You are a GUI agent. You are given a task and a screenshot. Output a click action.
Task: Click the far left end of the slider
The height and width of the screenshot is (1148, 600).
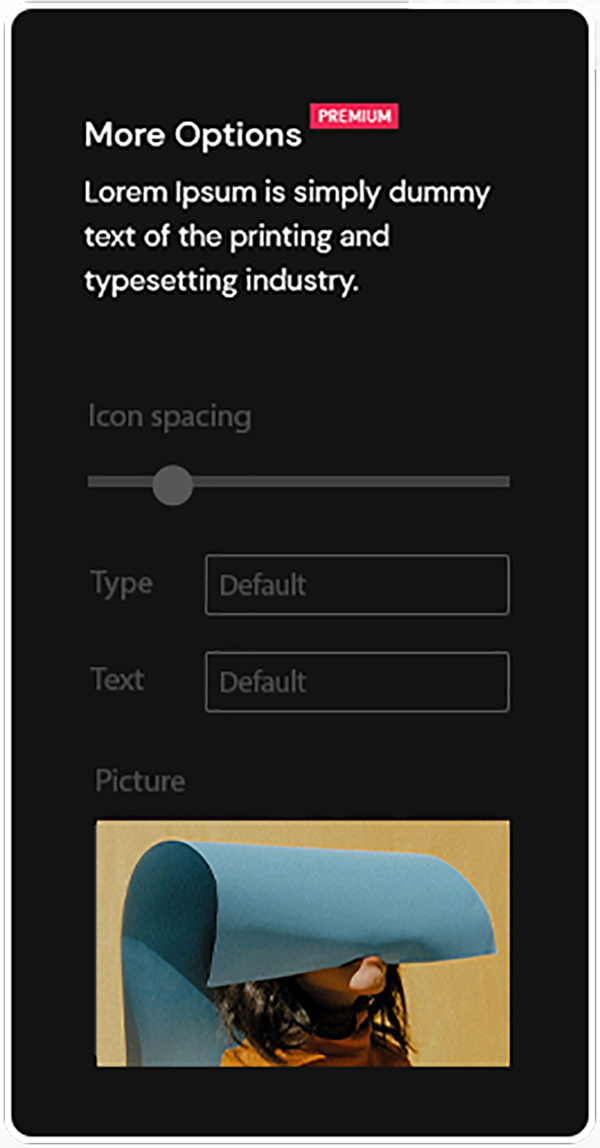click(92, 482)
